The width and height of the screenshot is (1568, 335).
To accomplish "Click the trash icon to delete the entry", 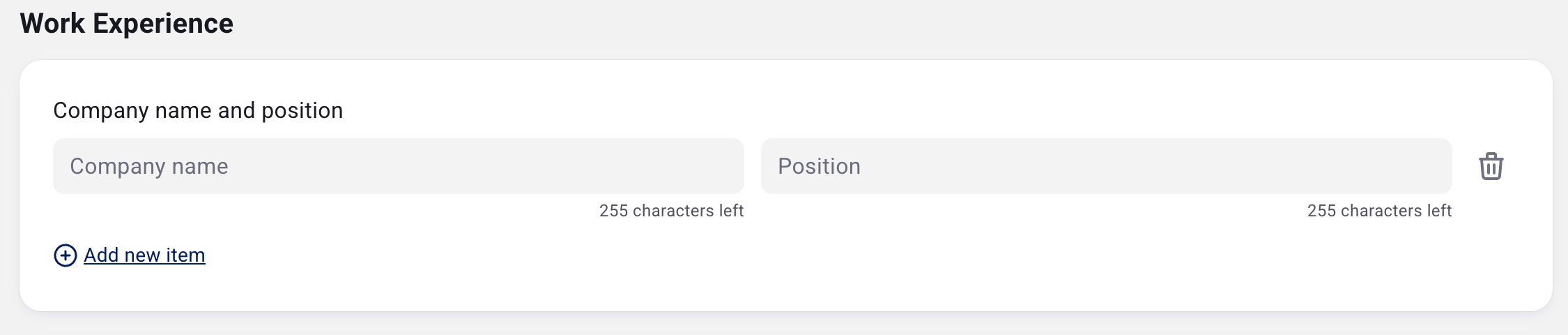I will click(1491, 166).
